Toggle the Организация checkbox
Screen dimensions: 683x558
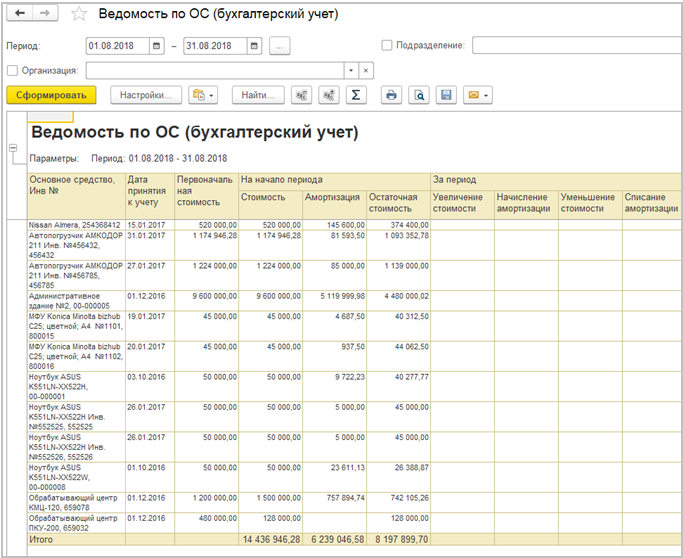pyautogui.click(x=12, y=70)
